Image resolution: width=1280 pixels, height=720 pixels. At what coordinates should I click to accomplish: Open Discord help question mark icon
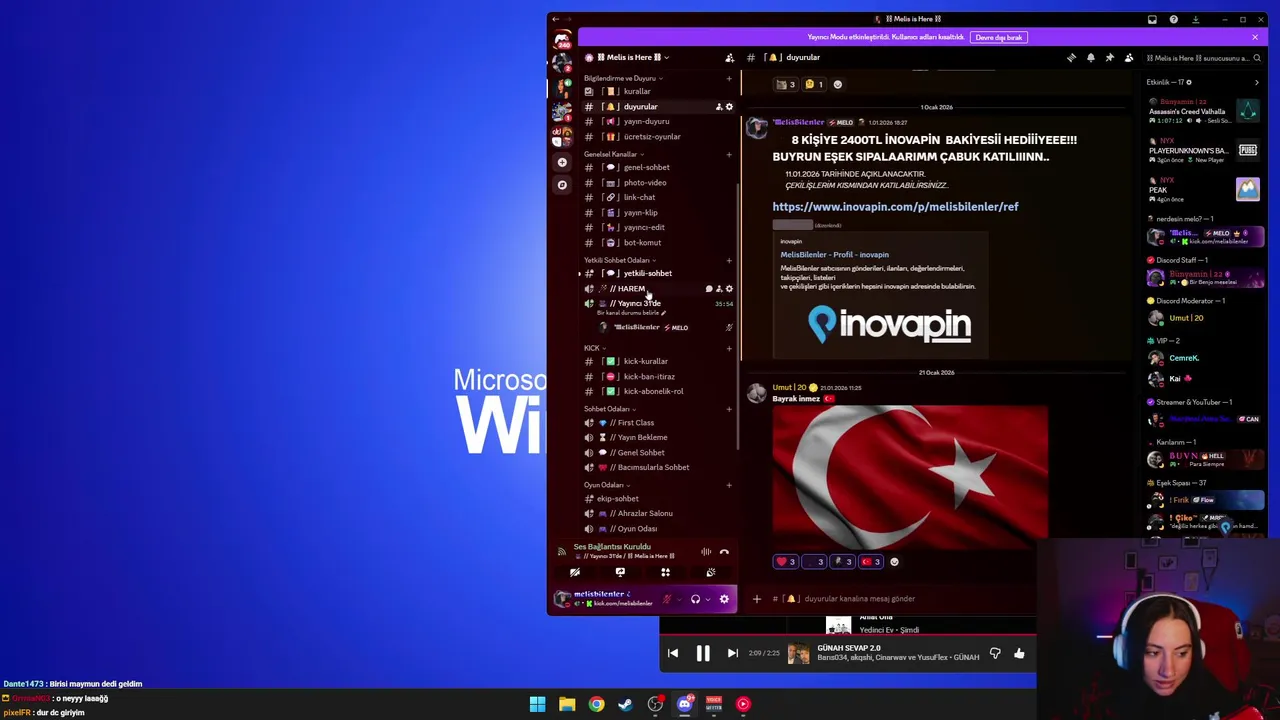coord(1173,19)
